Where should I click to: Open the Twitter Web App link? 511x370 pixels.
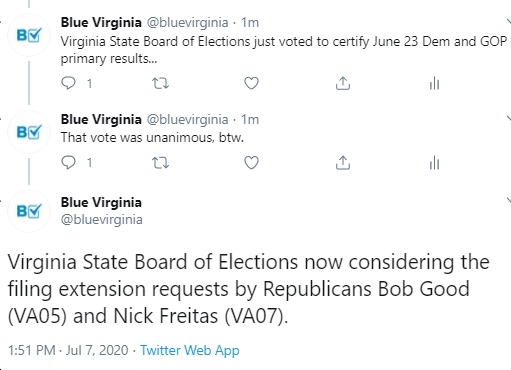tap(190, 350)
